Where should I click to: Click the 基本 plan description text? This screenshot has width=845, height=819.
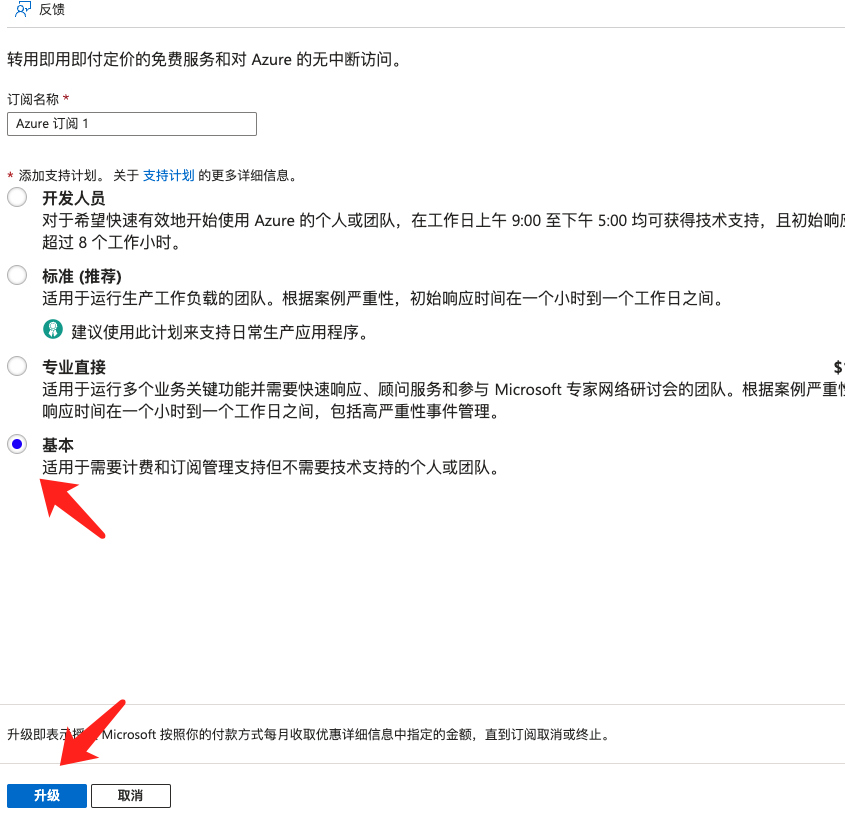[x=270, y=467]
